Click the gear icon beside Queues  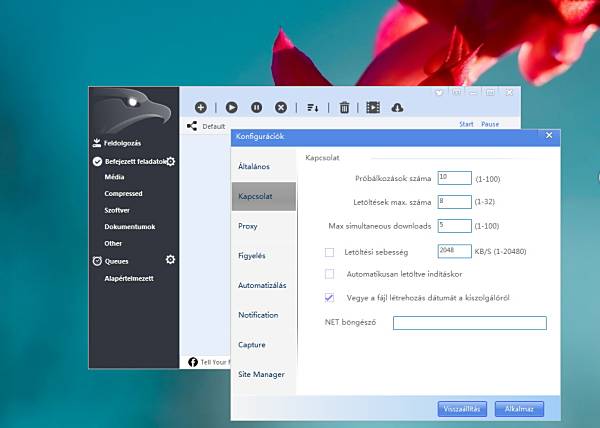(170, 260)
